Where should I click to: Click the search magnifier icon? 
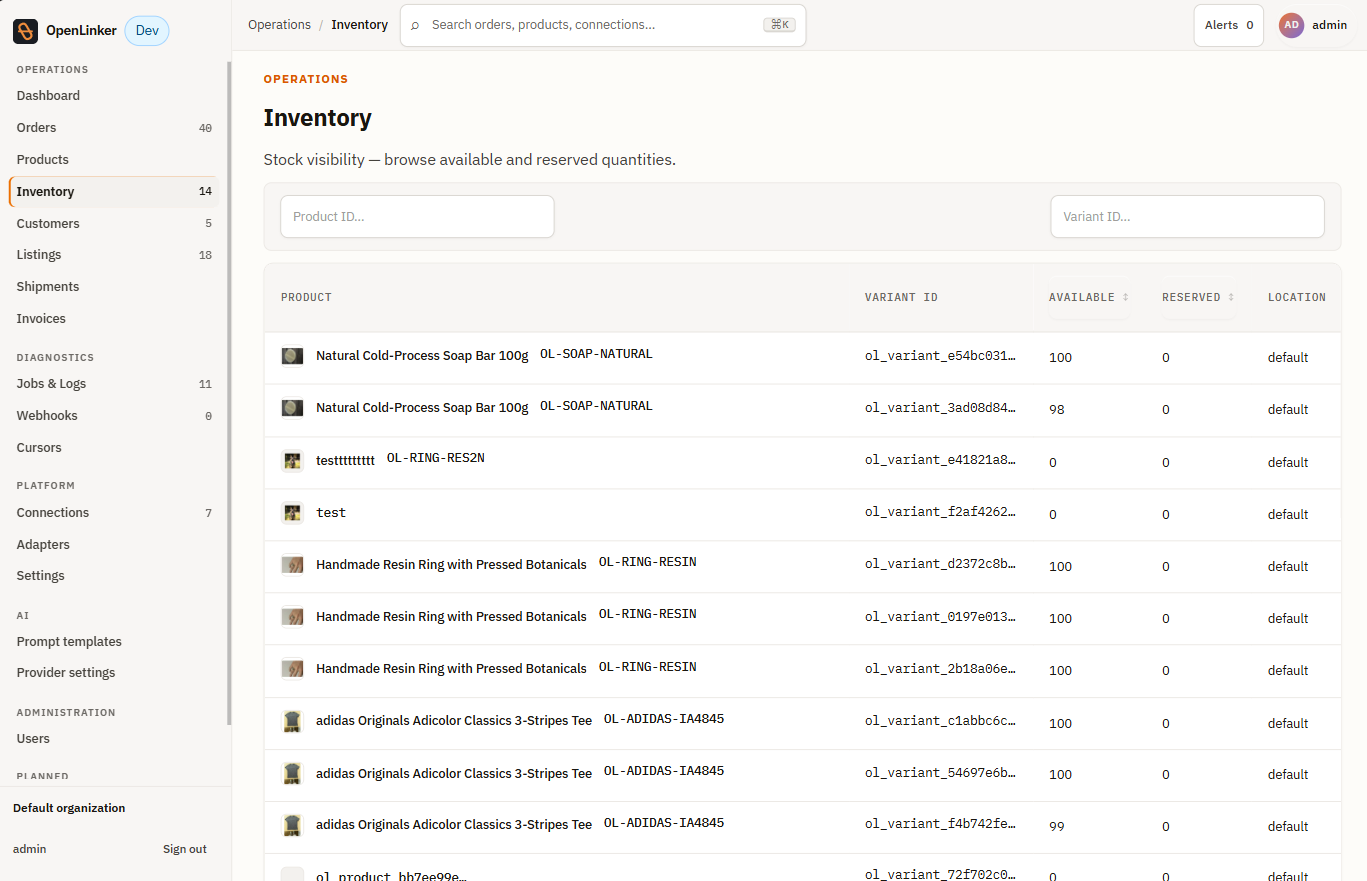coord(415,25)
